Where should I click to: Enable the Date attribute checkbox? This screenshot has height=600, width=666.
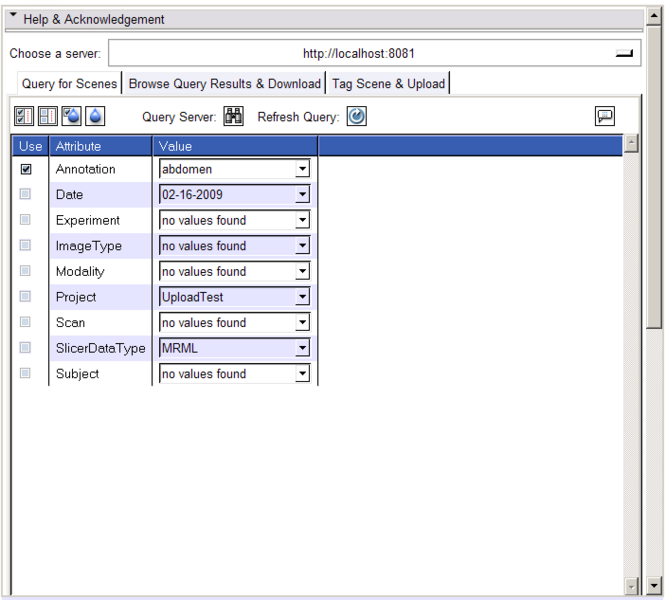click(x=26, y=195)
